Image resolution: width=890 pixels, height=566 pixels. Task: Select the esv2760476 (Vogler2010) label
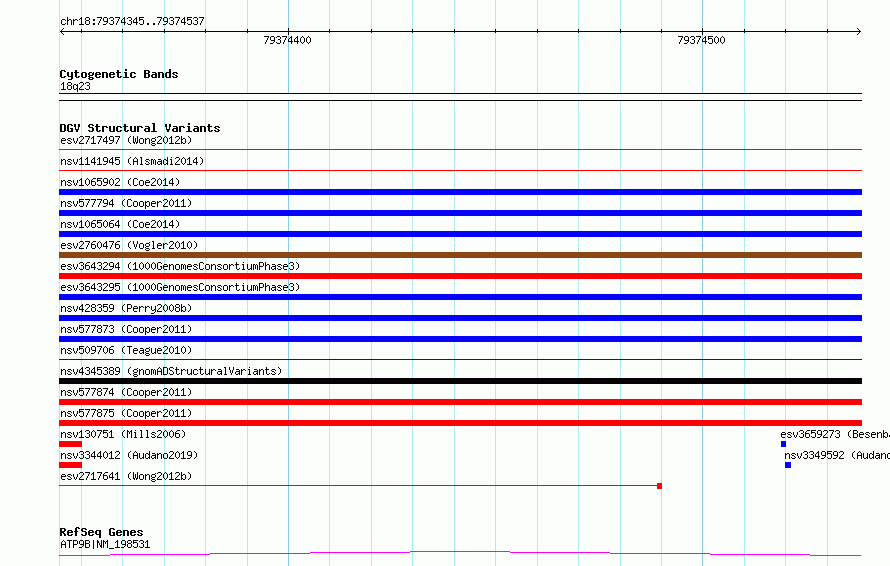(x=129, y=245)
